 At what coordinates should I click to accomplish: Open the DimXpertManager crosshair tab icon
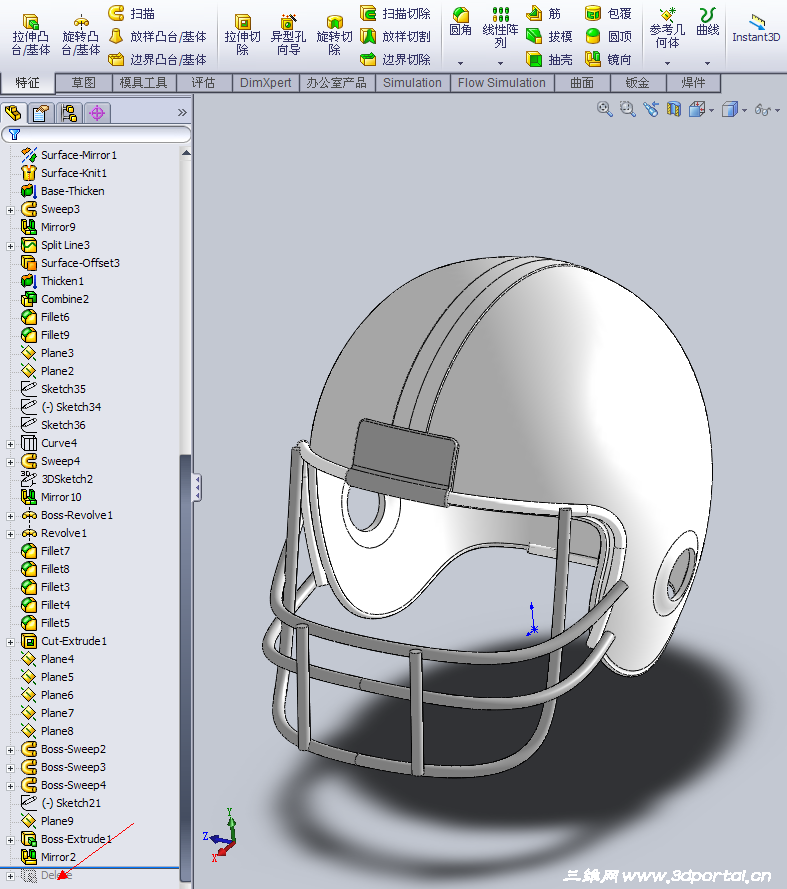coord(97,113)
